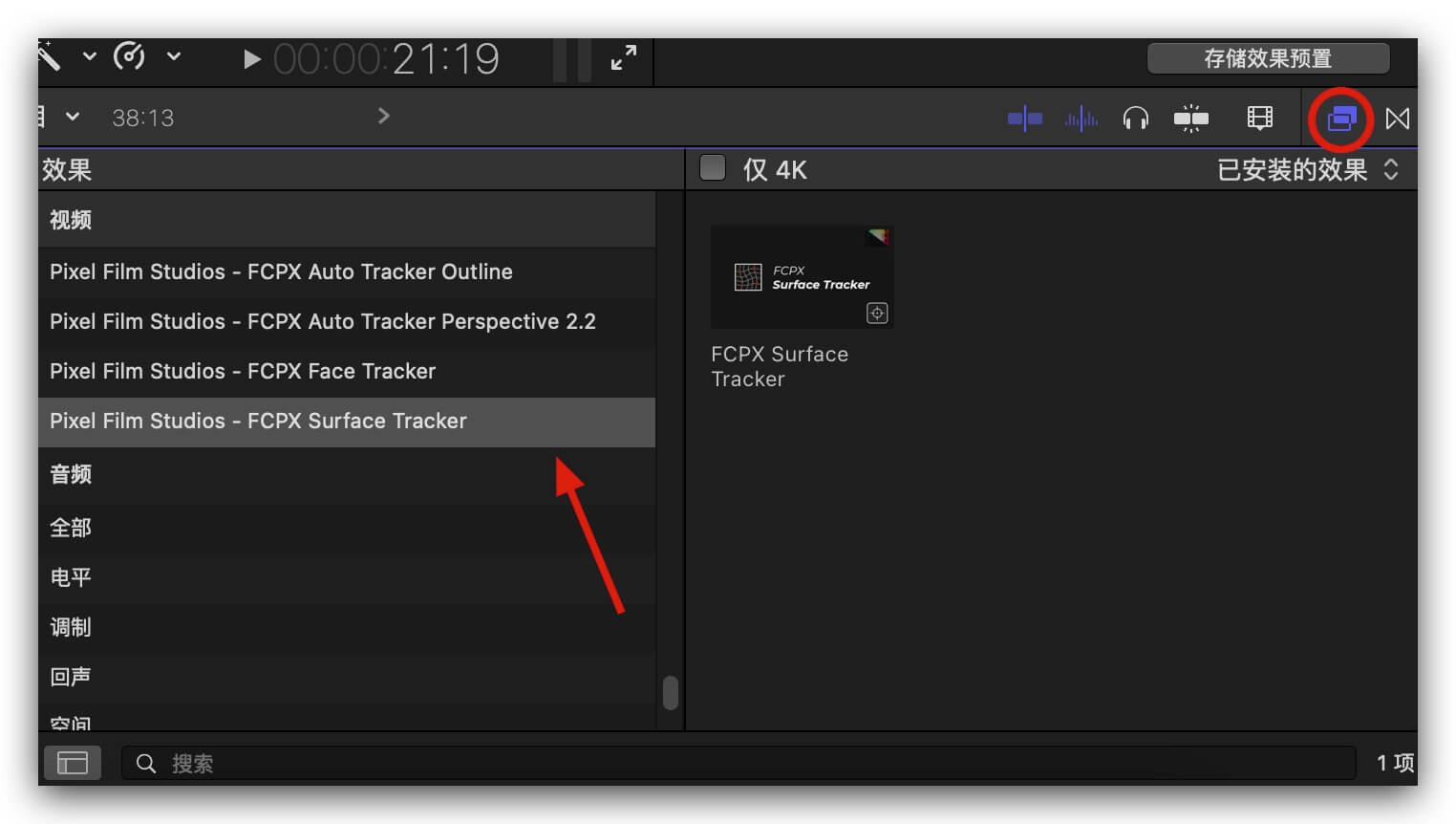Enable the 仅 4K checkbox
1456x824 pixels.
point(713,168)
